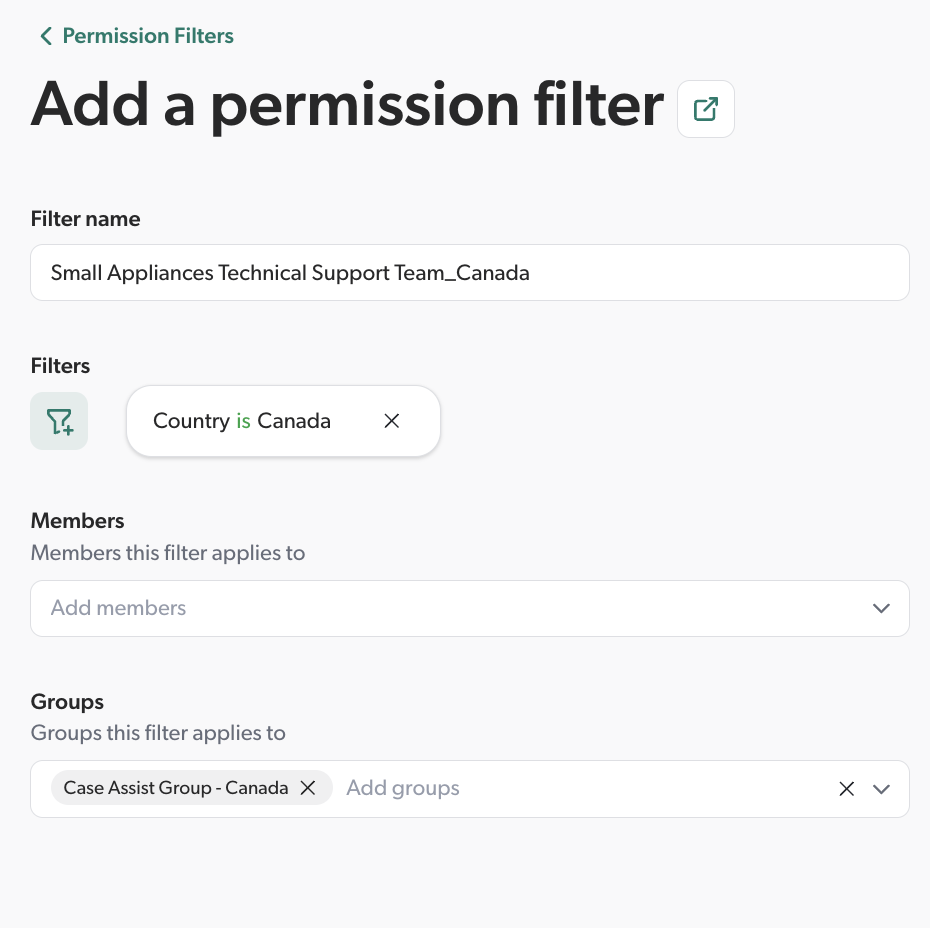Focus the Filter name input field

point(470,273)
